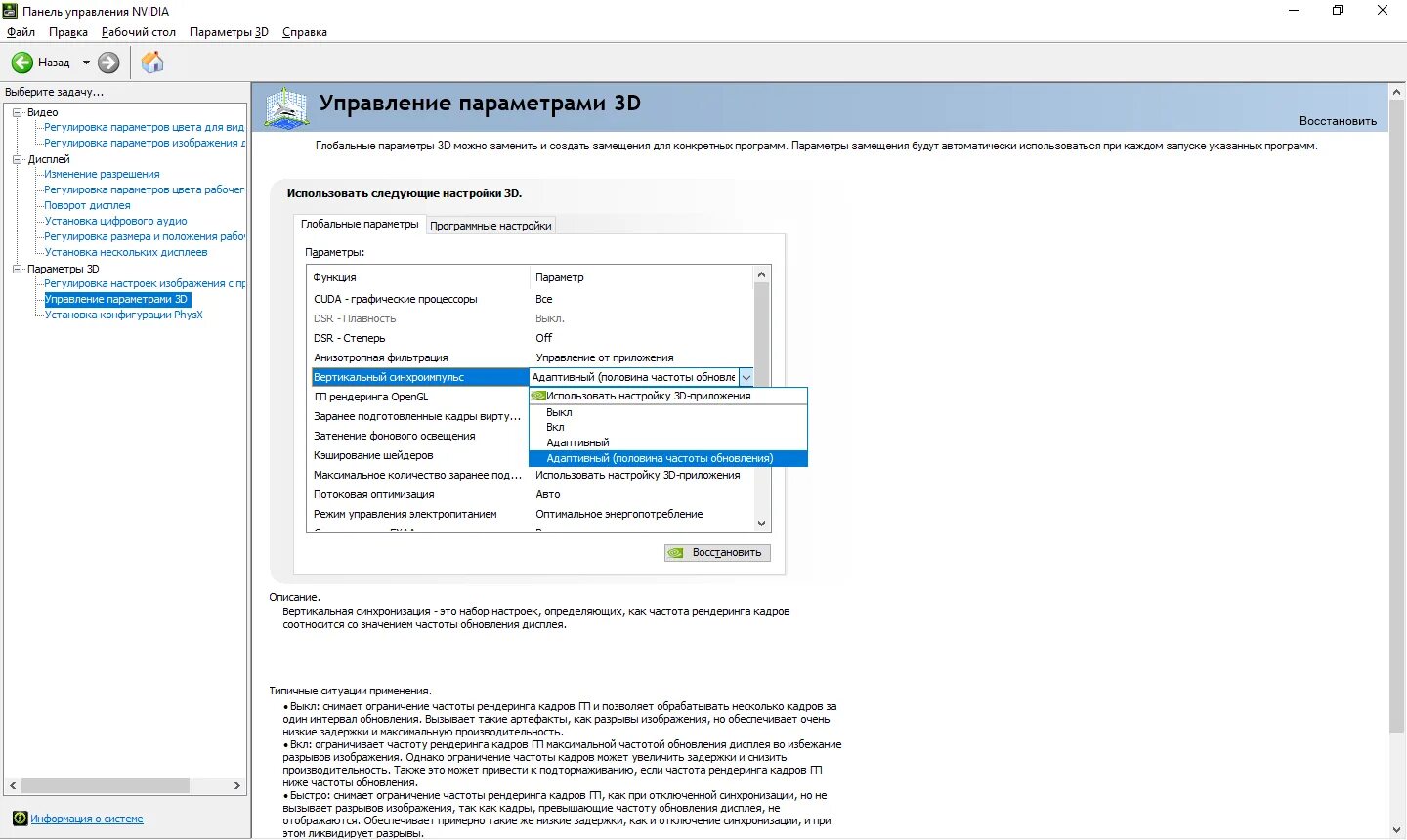Open the Home icon in toolbar
Viewport: 1407px width, 840px height.
click(152, 63)
